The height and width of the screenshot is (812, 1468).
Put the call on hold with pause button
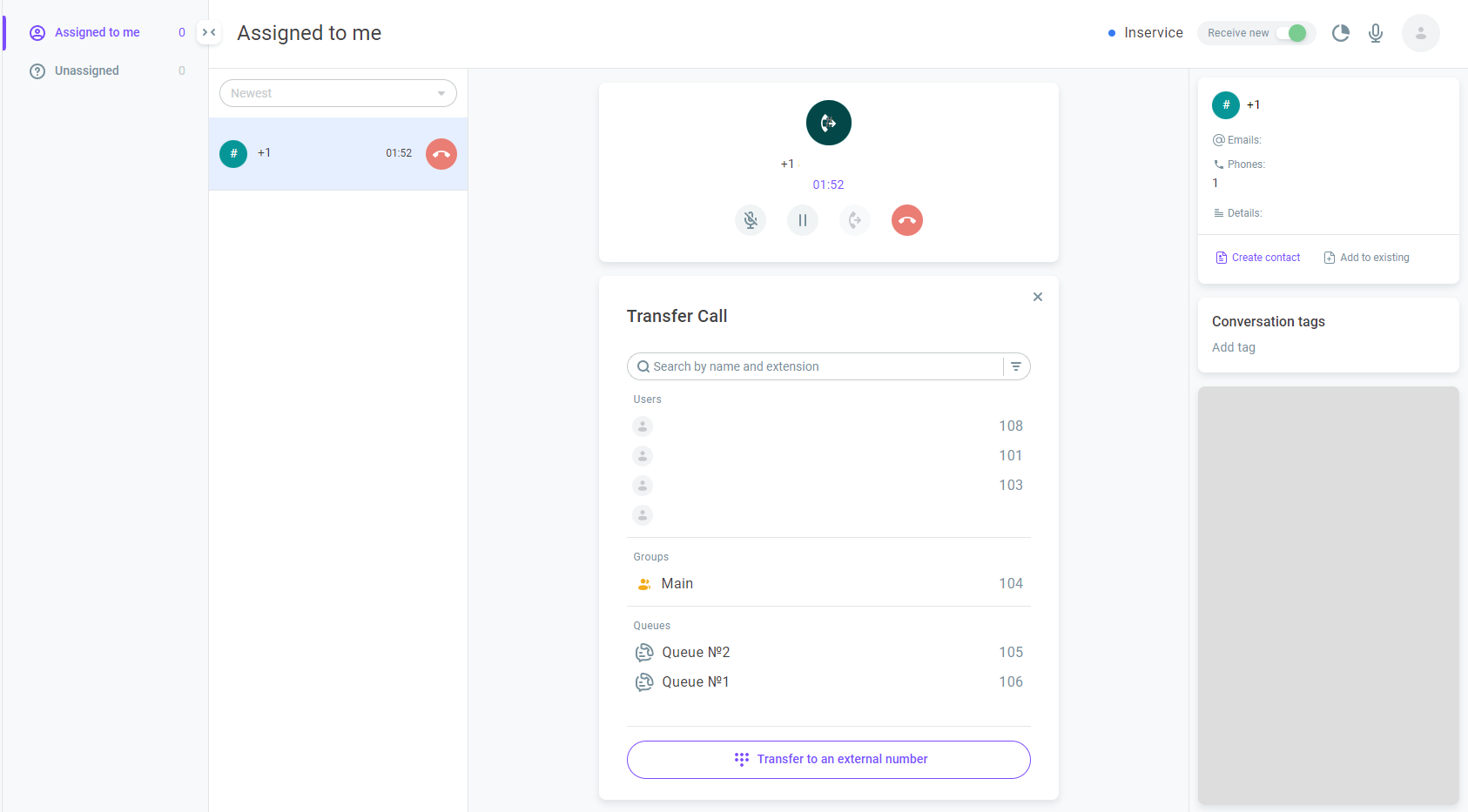803,220
